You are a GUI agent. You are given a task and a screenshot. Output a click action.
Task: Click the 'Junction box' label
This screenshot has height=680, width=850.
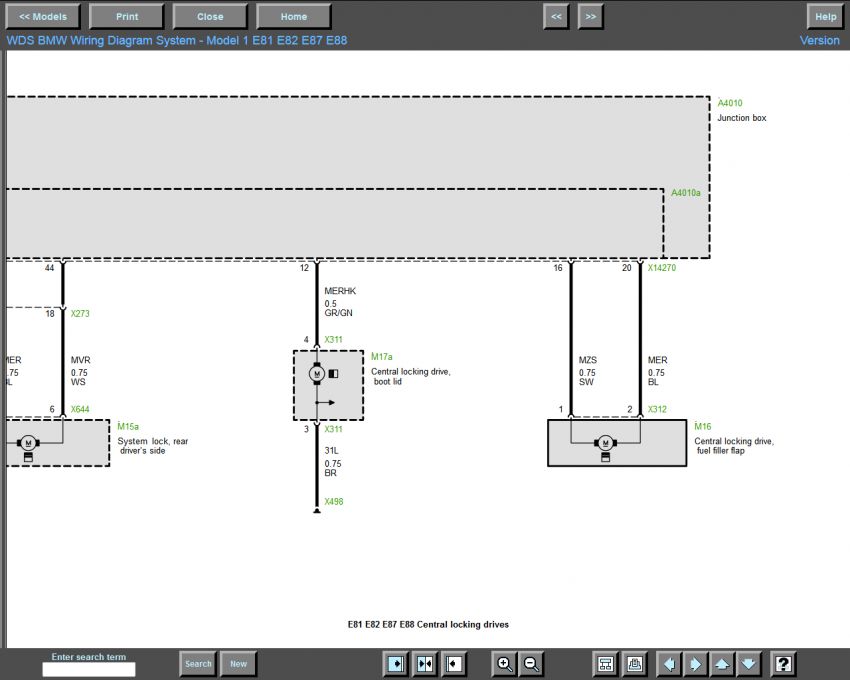pos(742,118)
